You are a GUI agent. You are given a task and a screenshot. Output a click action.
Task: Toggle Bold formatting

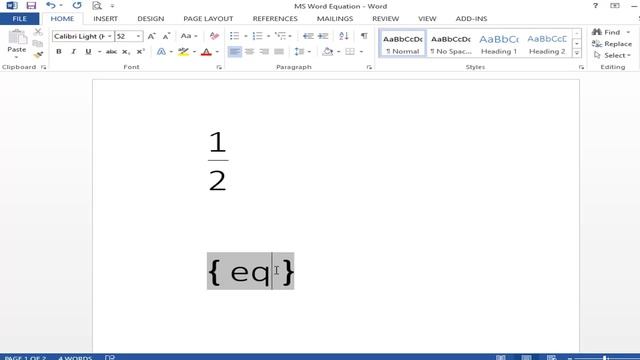[x=59, y=52]
